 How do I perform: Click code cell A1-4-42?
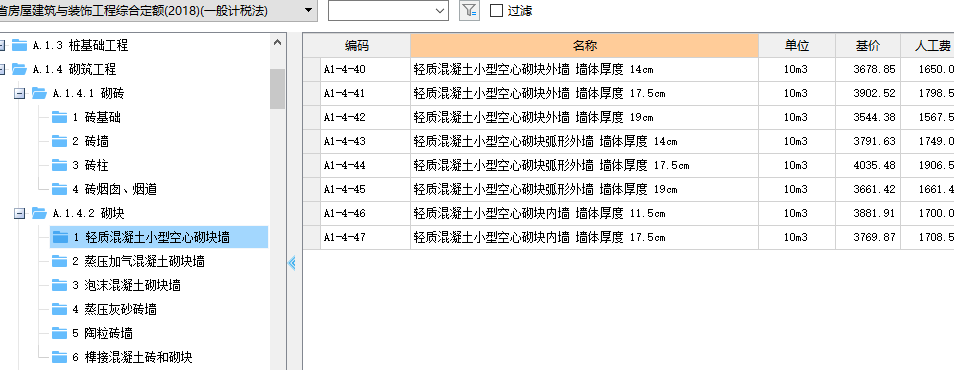pos(365,117)
